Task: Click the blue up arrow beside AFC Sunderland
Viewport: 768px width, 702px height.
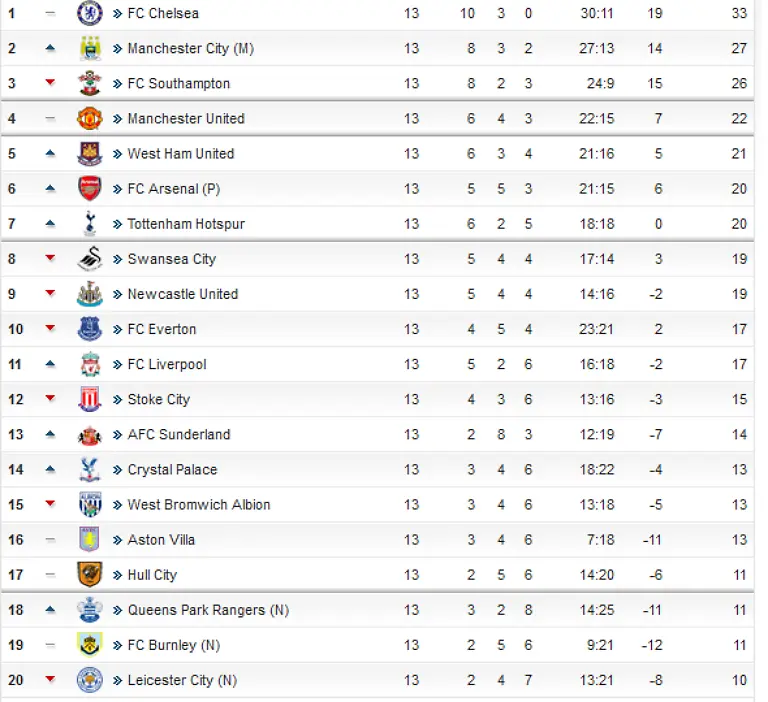Action: (x=50, y=434)
